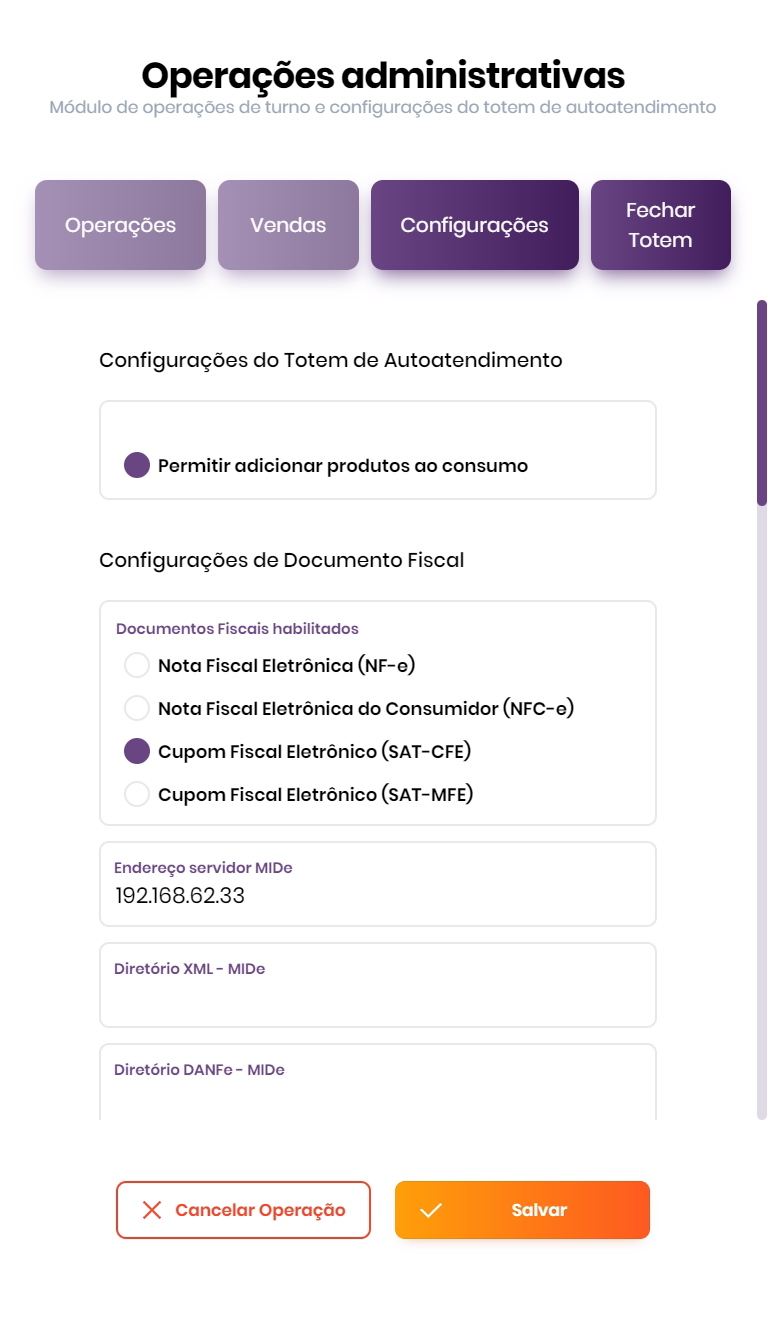
Task: Click the checkmark icon in Salvar button
Action: coord(431,1210)
